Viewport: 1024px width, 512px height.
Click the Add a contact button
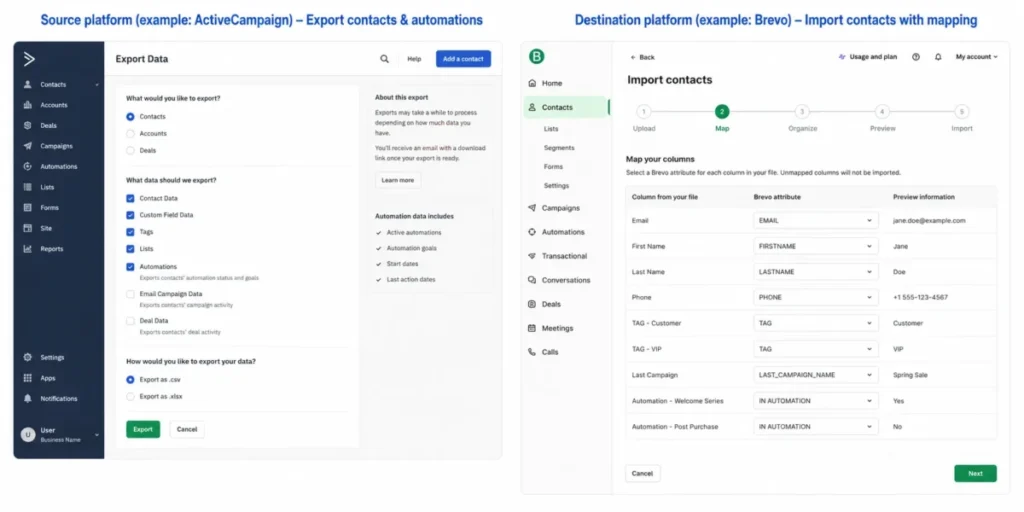click(463, 59)
